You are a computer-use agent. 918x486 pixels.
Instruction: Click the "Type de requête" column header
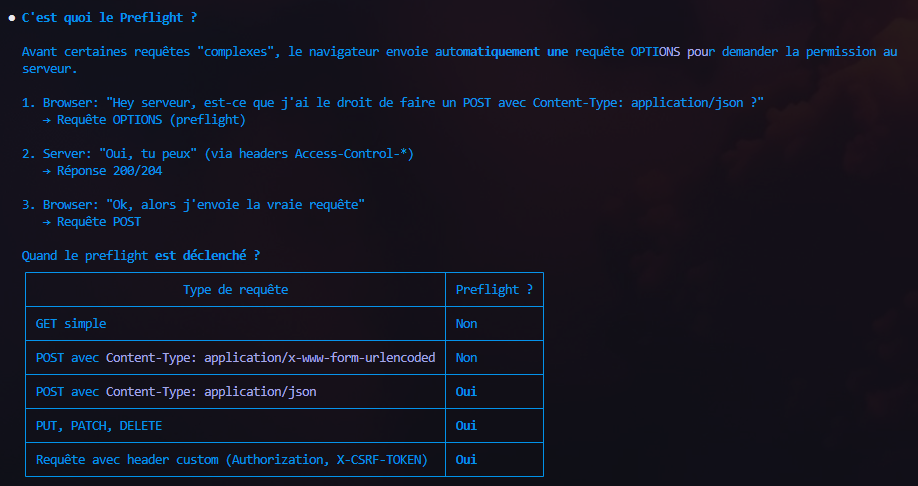pyautogui.click(x=236, y=290)
